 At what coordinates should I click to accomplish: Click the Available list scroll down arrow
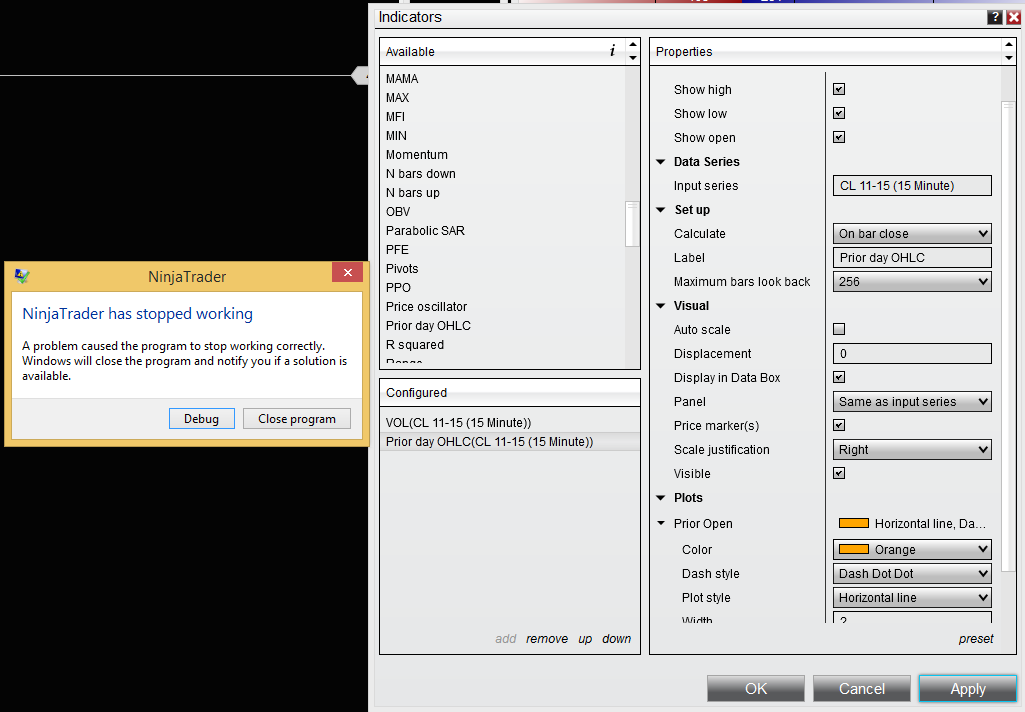pyautogui.click(x=633, y=58)
